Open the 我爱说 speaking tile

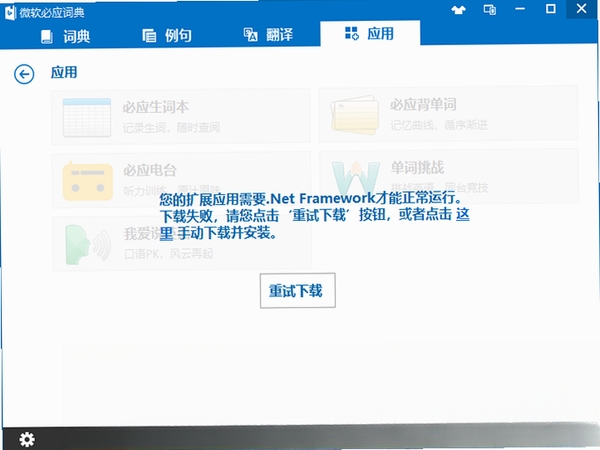(182, 243)
